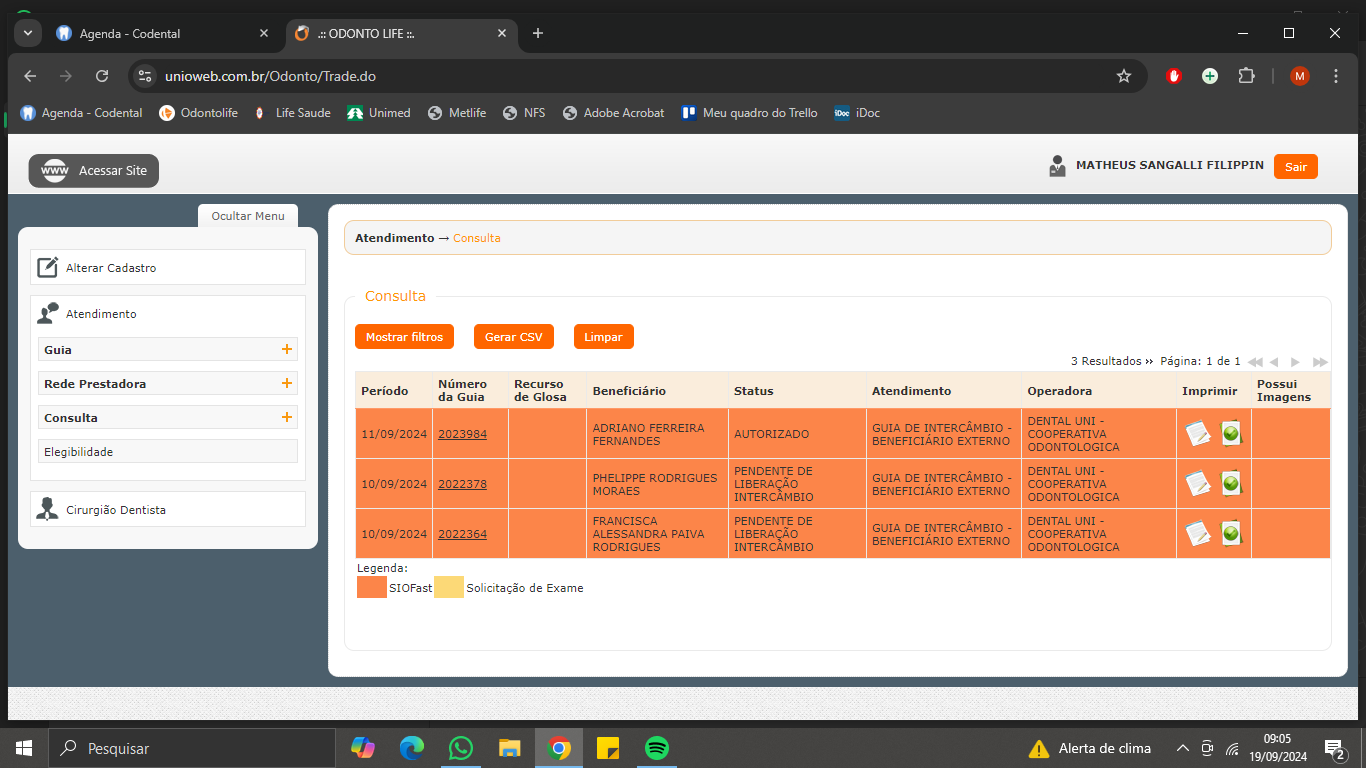Click print document icon for guia 2022364
1366x768 pixels.
pos(1197,534)
